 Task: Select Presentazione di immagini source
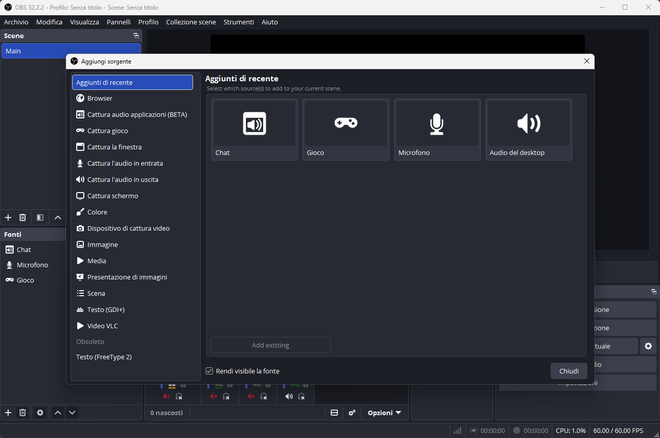coord(132,277)
